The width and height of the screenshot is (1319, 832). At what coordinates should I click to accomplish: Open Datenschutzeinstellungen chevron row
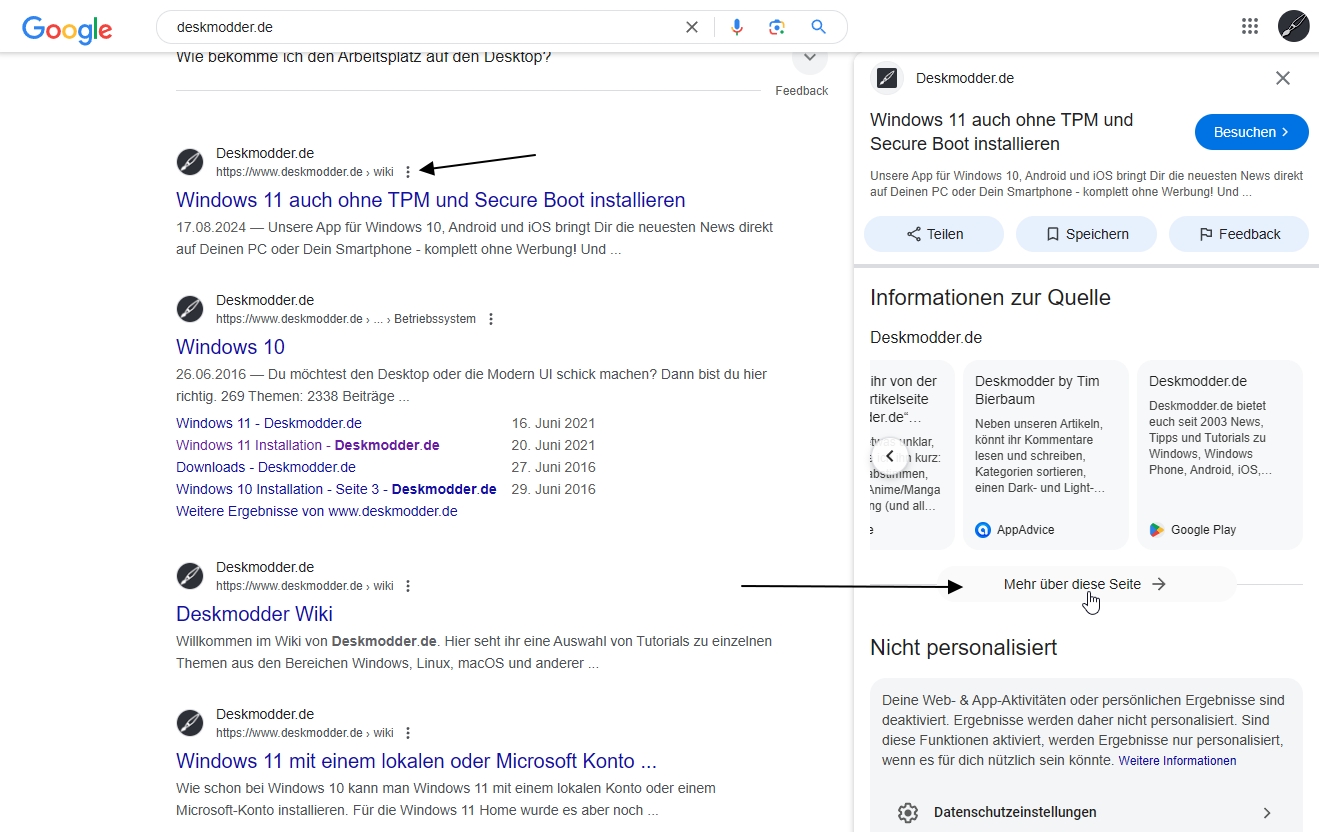[x=1086, y=812]
